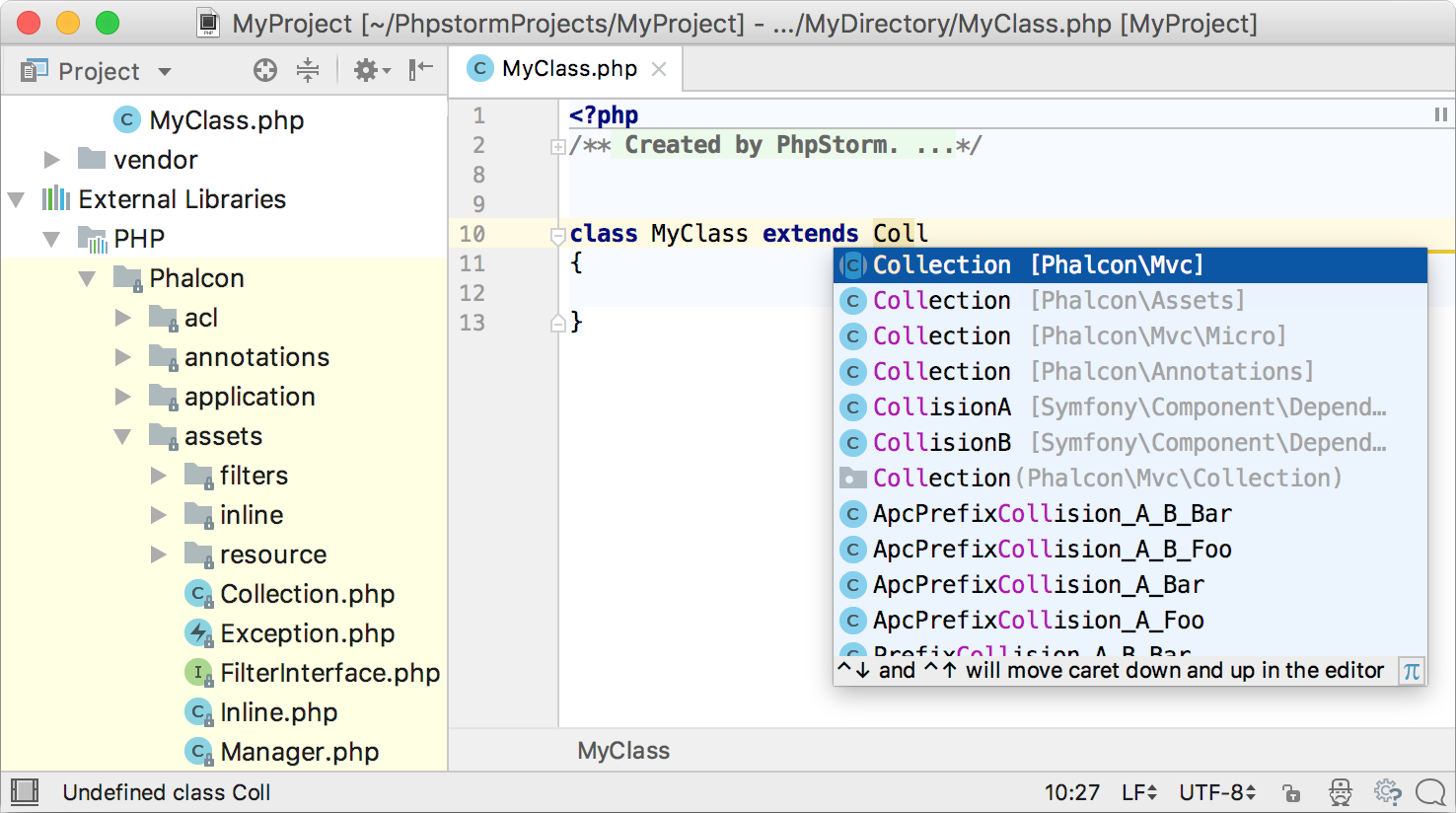Open the Project panel settings gear
This screenshot has width=1456, height=813.
(x=371, y=70)
